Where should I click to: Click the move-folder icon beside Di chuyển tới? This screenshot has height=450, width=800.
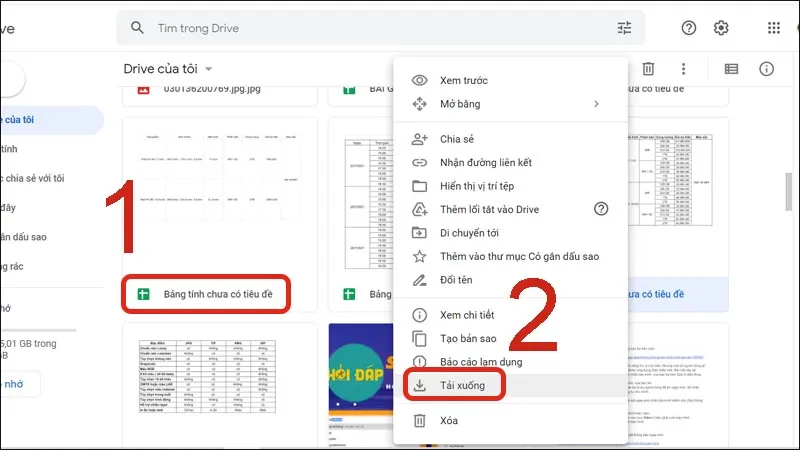419,233
